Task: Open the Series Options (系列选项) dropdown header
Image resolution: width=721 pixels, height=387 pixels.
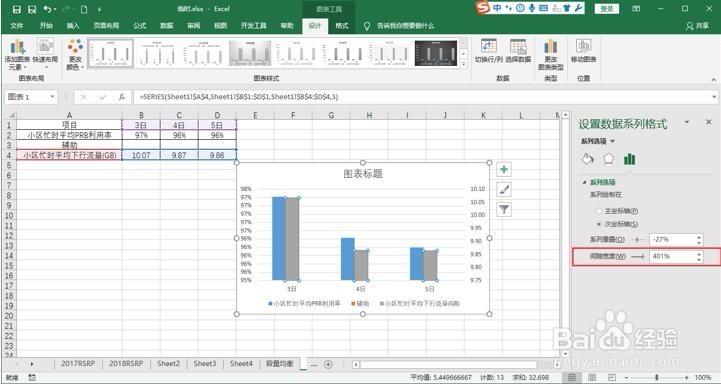Action: (598, 142)
